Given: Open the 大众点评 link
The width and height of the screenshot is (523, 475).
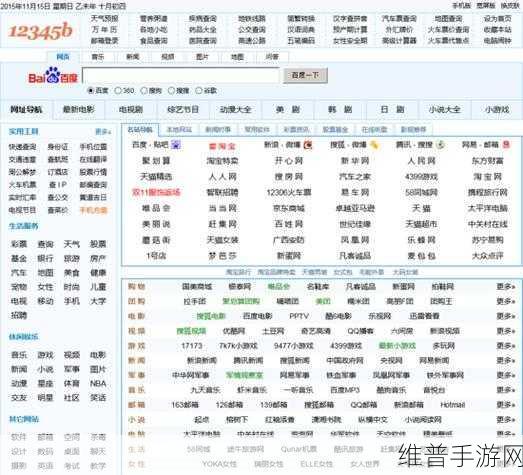Looking at the screenshot, I should [488, 256].
